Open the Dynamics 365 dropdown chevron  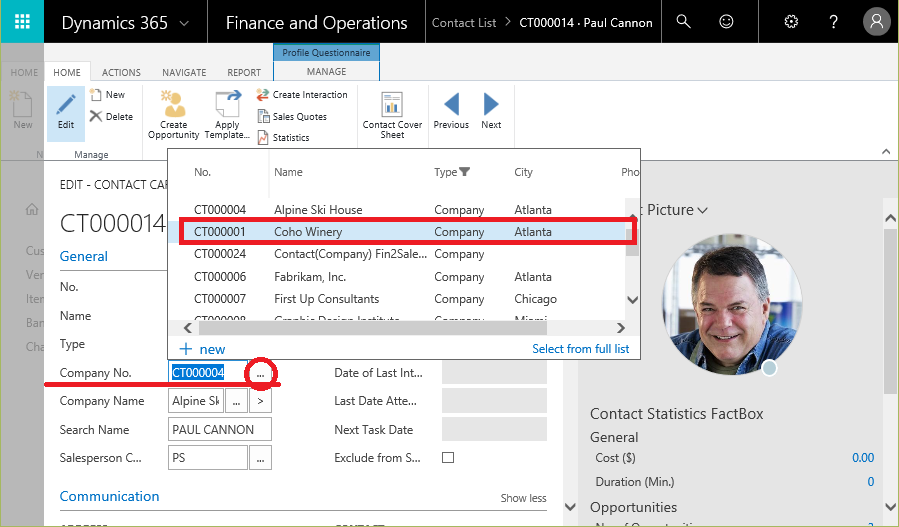tap(184, 24)
